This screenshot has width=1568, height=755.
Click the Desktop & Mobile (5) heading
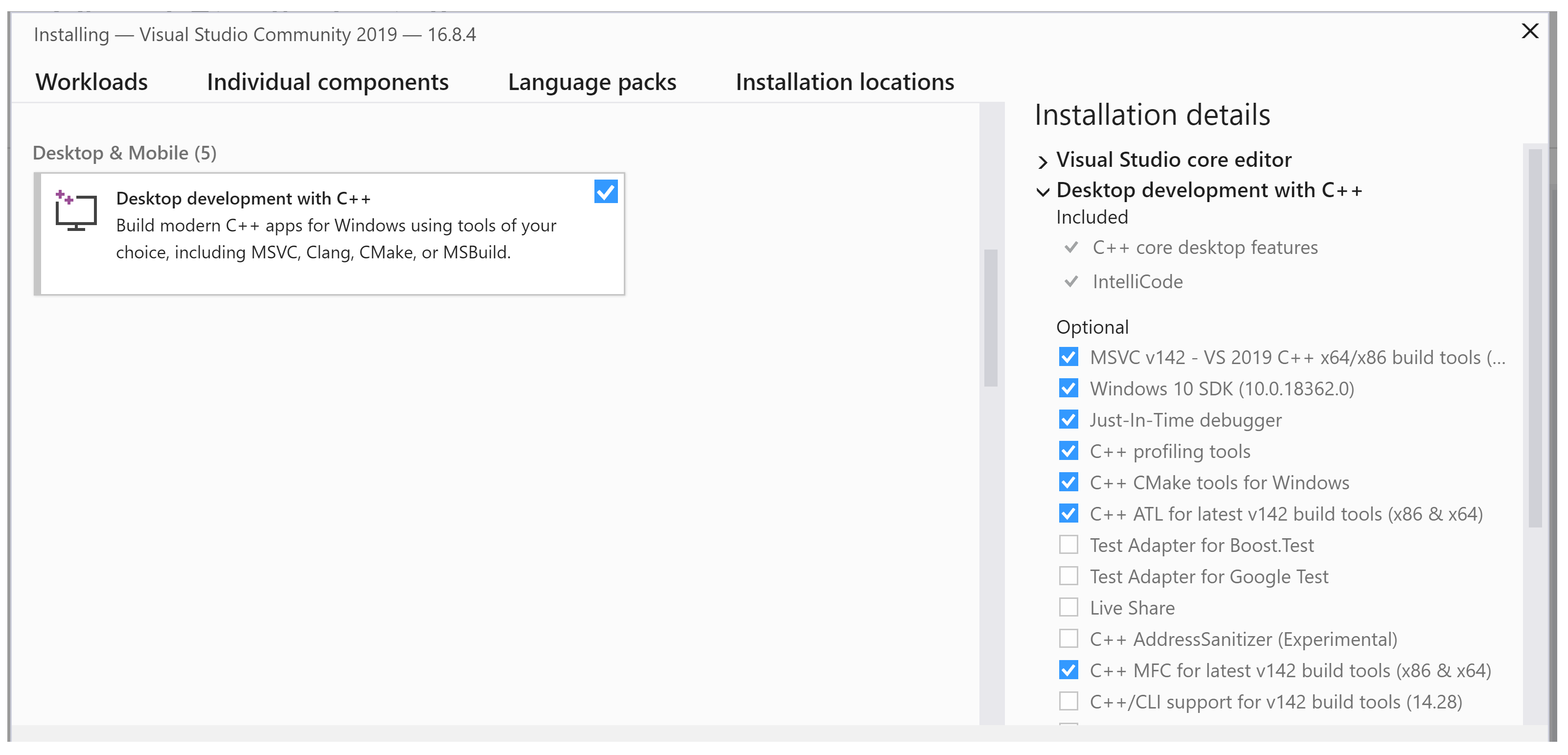click(x=124, y=153)
